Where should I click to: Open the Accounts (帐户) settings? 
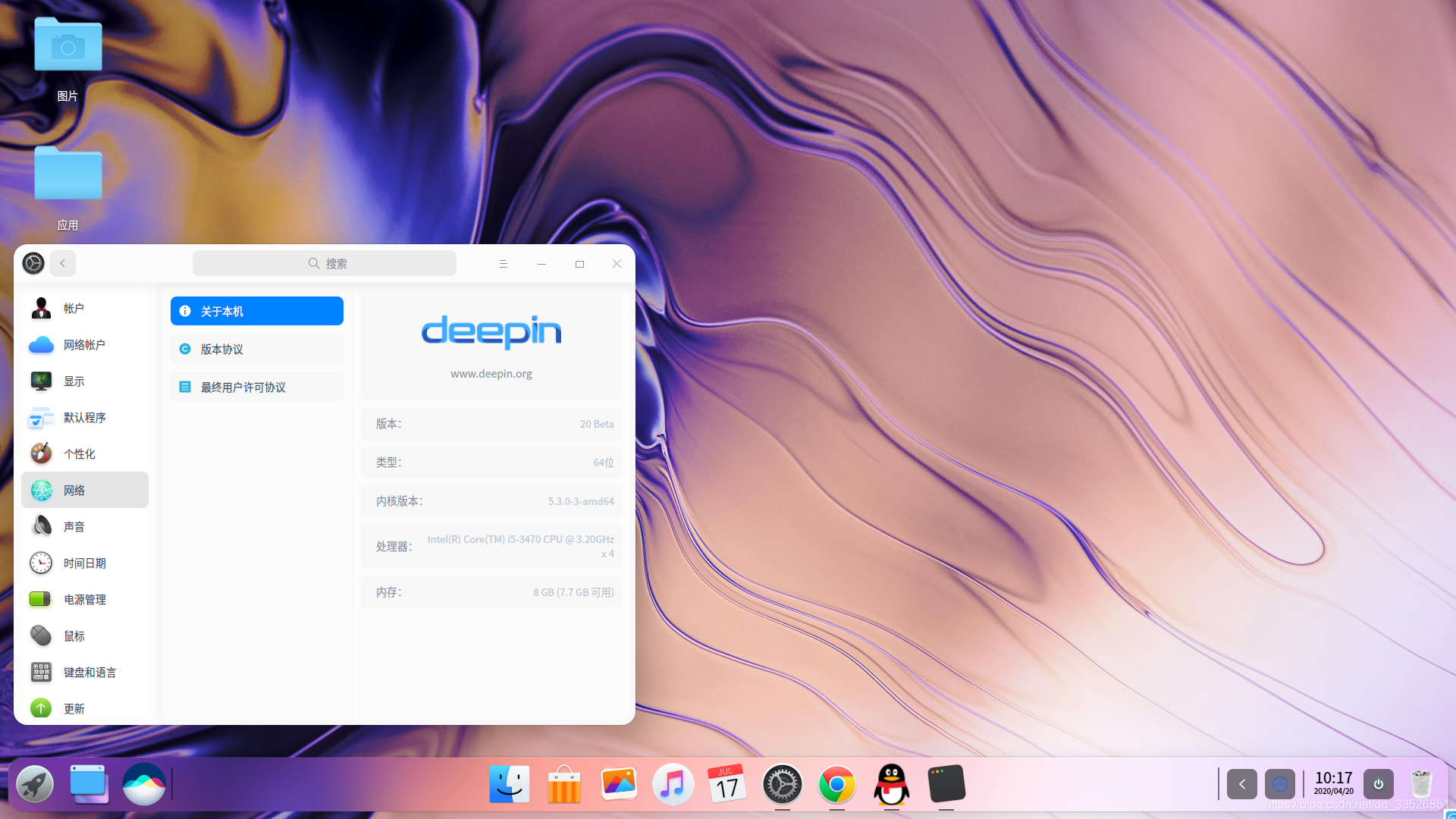pos(74,308)
